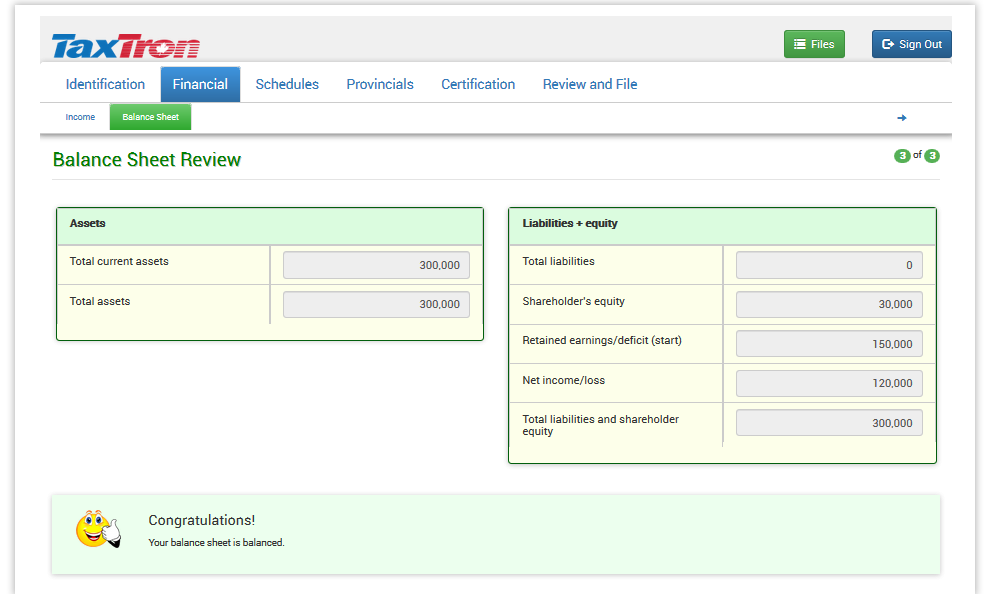The height and width of the screenshot is (594, 990).
Task: Click the list icon inside the Files button
Action: (x=799, y=44)
